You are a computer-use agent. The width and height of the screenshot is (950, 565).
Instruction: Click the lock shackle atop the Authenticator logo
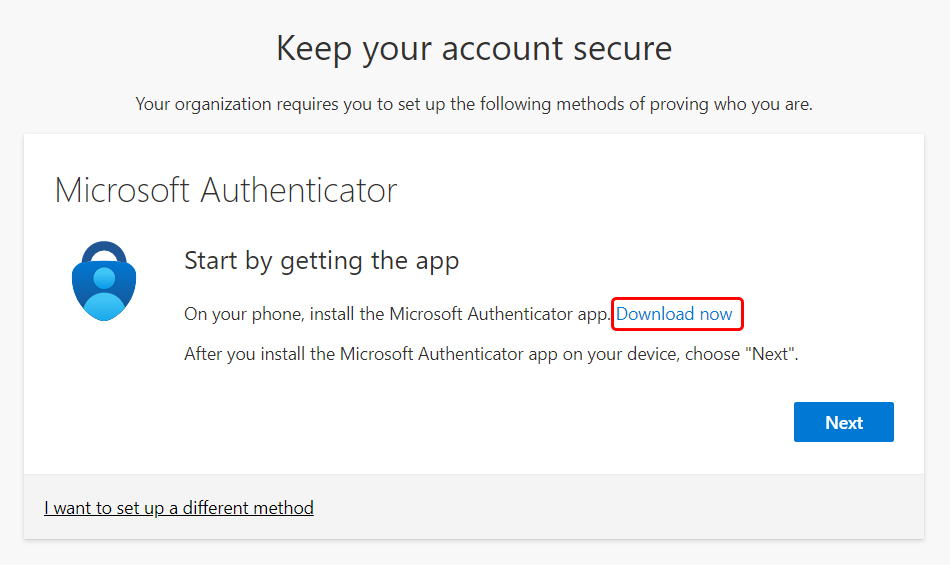pos(104,253)
